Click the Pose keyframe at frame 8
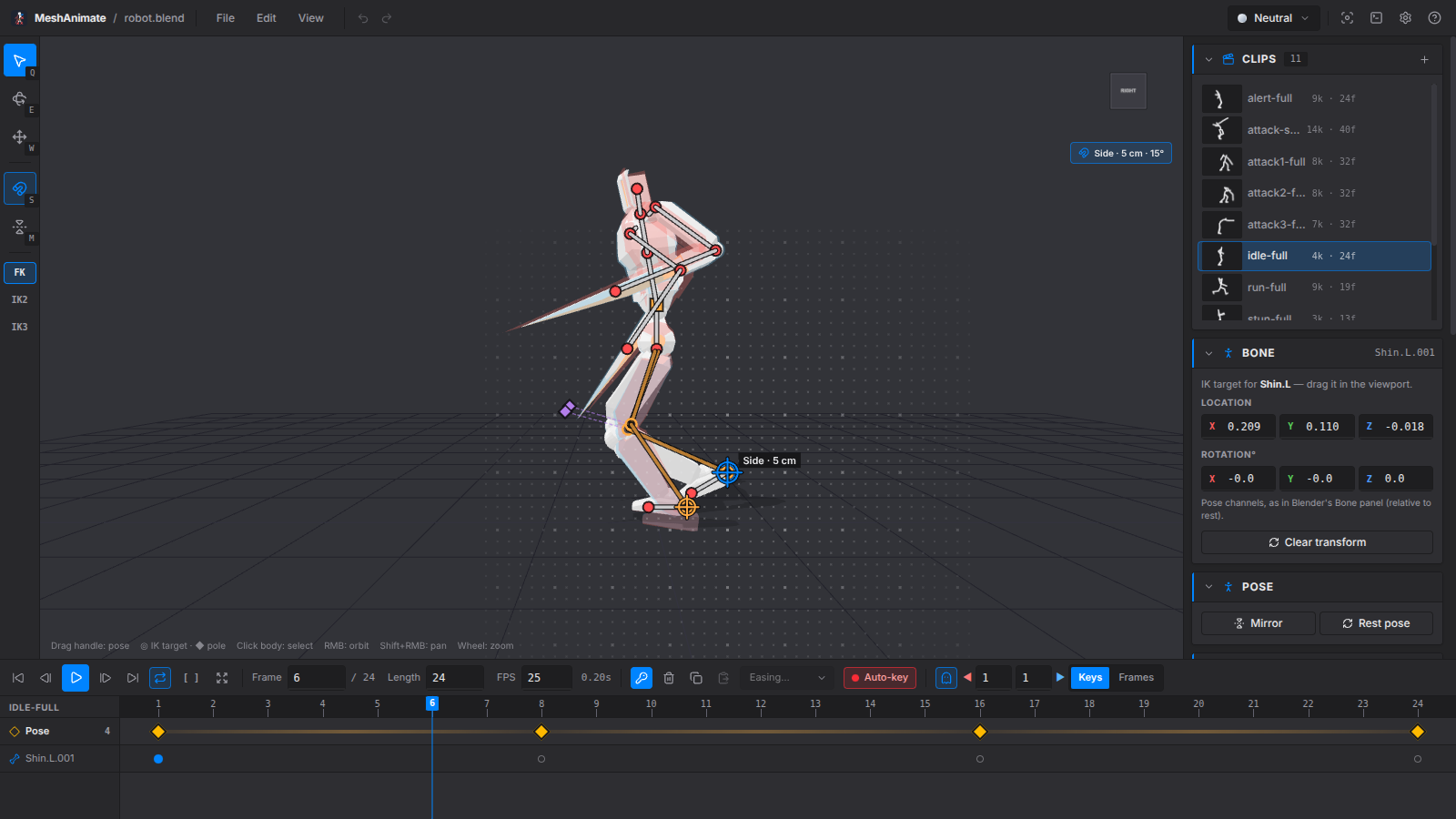 pyautogui.click(x=541, y=732)
